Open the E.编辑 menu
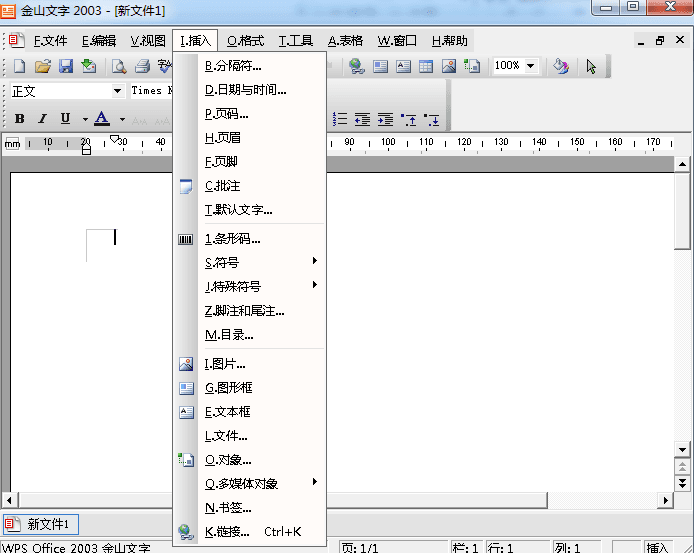 point(99,41)
